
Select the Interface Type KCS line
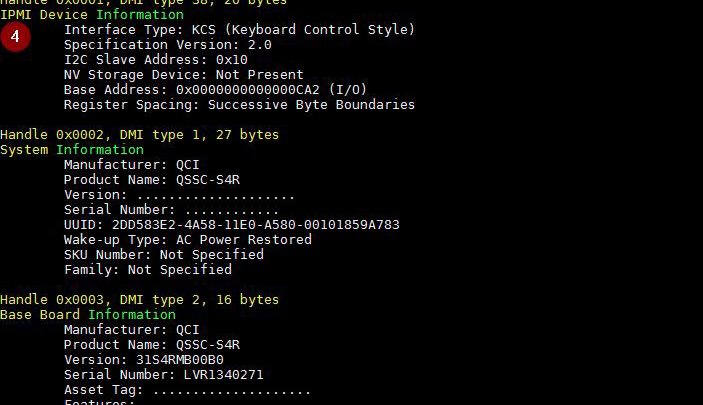[x=239, y=30]
